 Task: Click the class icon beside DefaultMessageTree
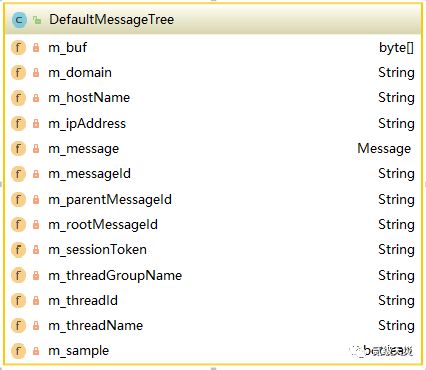(x=19, y=20)
